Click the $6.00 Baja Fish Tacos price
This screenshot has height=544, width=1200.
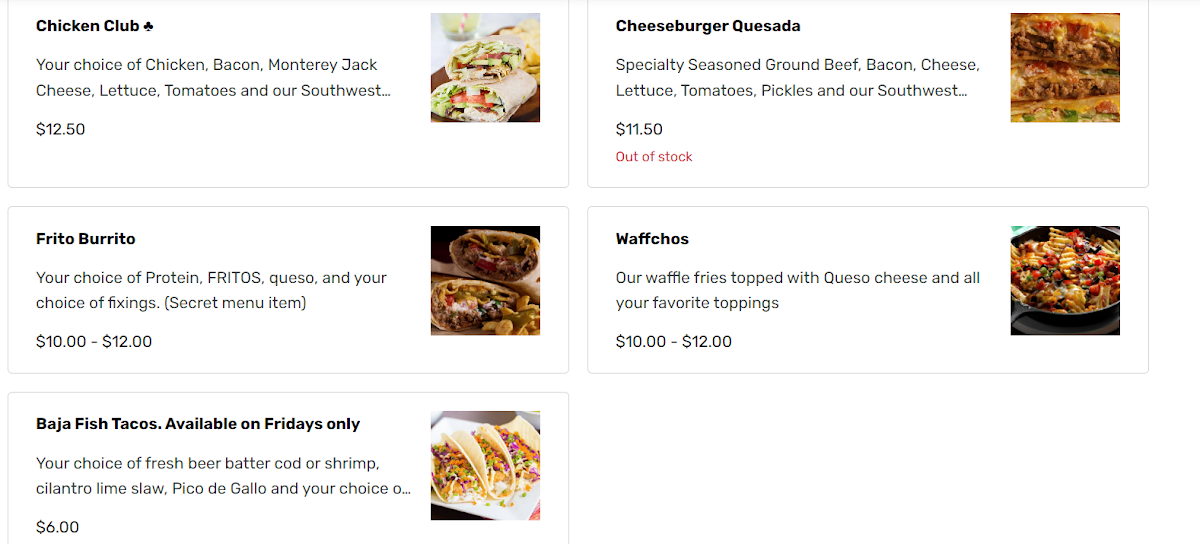57,527
